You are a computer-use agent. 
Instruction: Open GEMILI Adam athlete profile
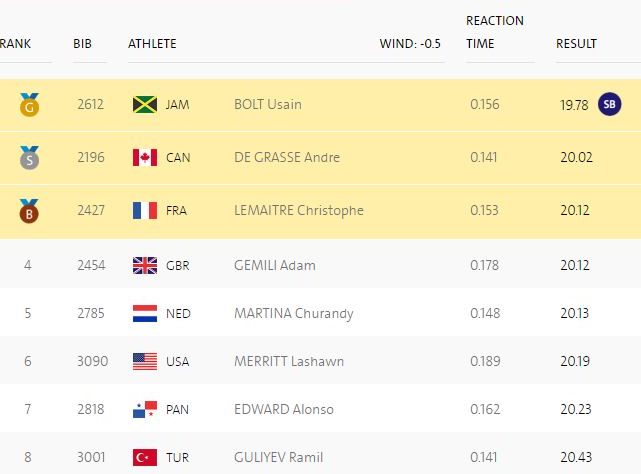(274, 265)
